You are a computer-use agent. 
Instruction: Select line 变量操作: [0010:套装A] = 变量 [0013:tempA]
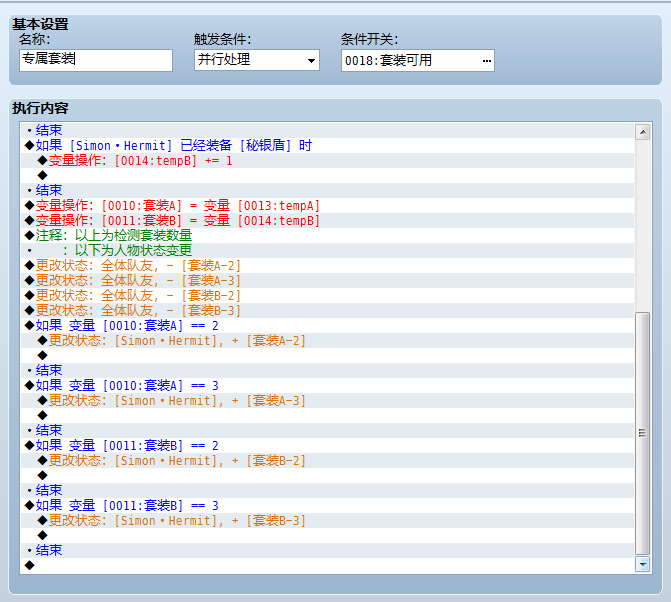(327, 205)
